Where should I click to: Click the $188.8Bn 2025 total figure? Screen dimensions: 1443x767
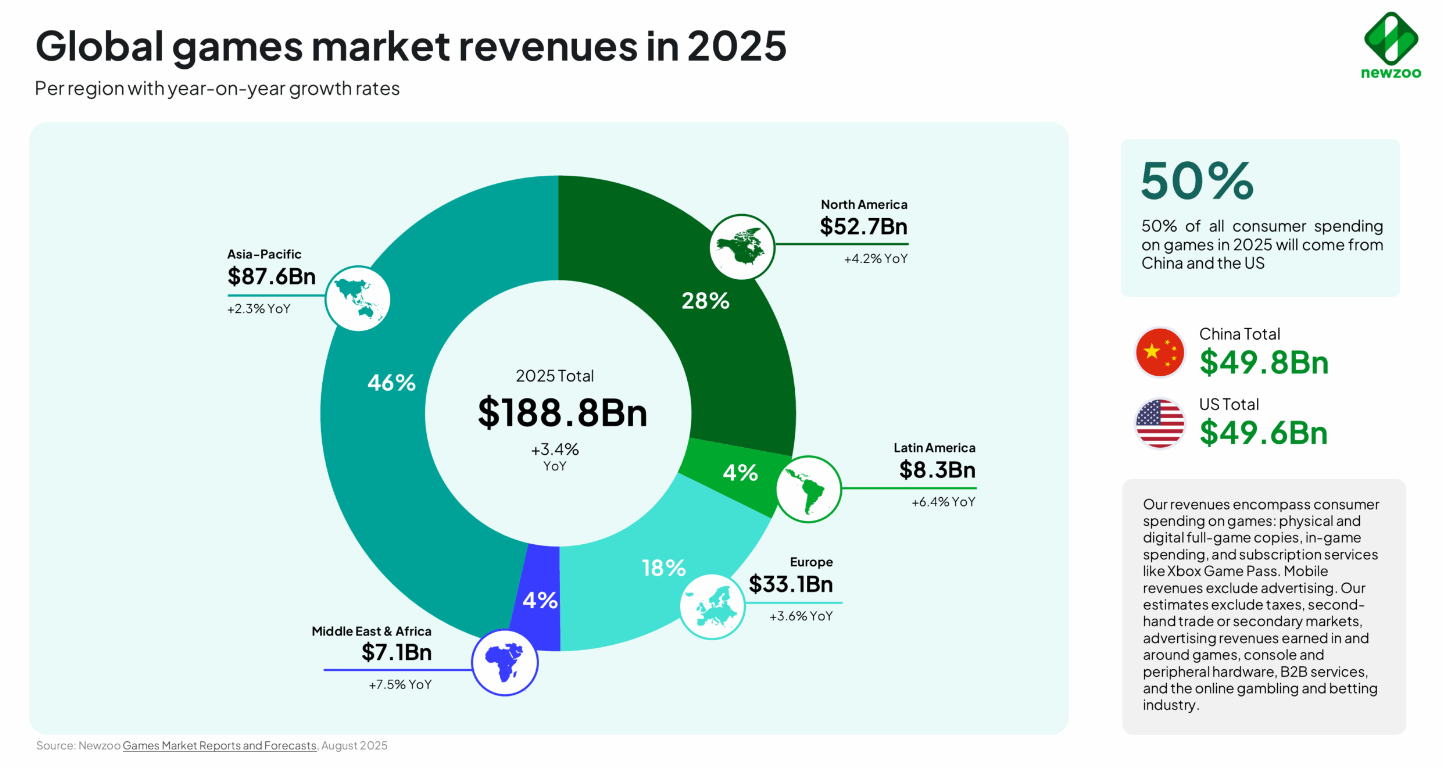pos(563,413)
